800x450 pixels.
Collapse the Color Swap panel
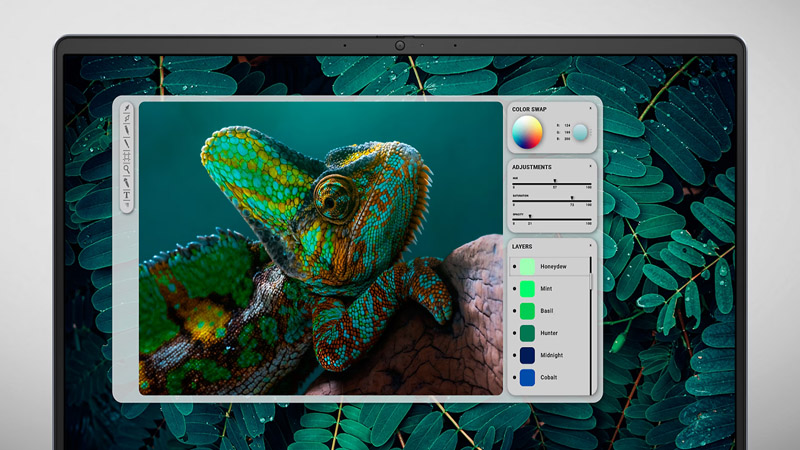click(590, 108)
